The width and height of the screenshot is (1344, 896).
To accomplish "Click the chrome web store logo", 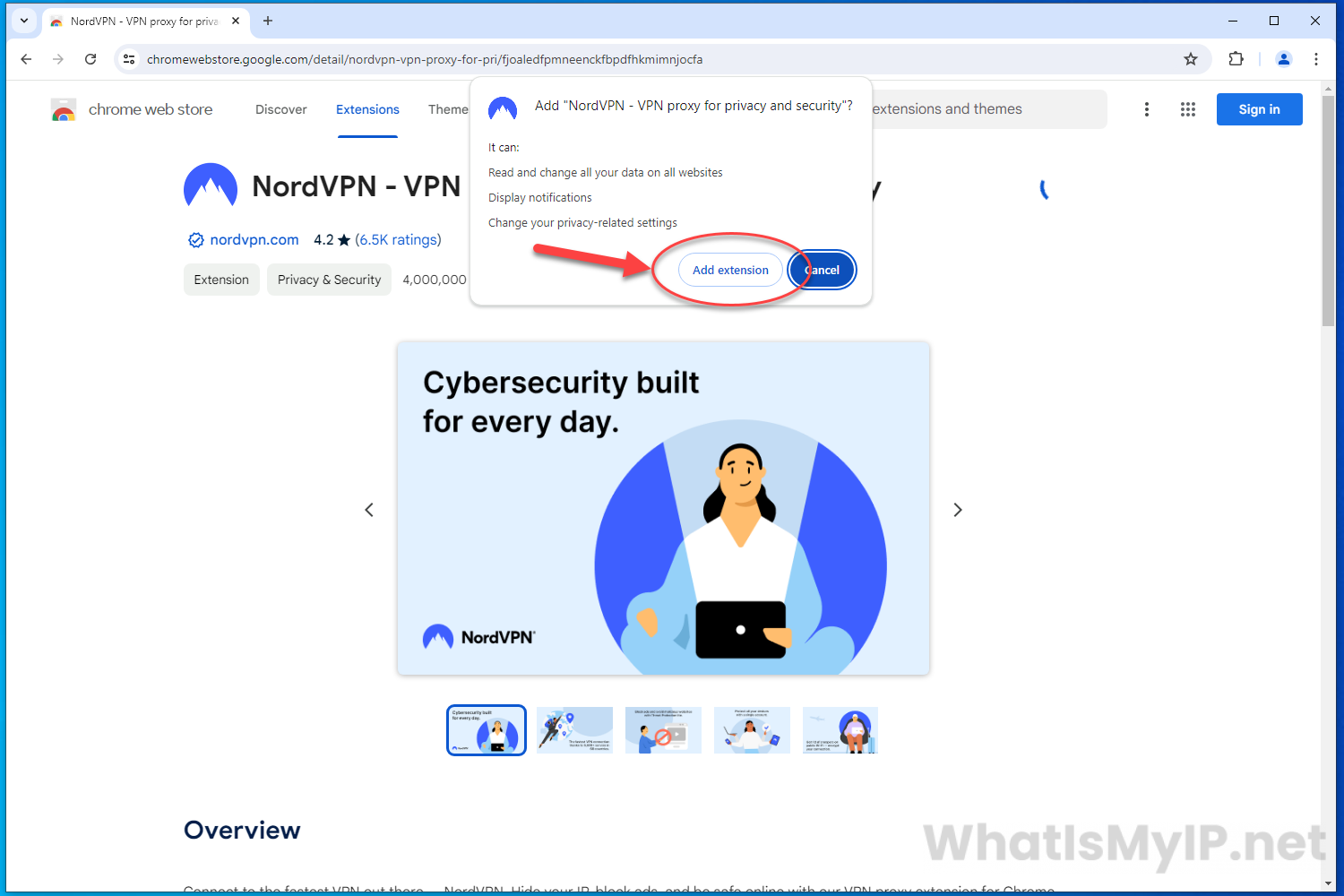I will point(133,109).
